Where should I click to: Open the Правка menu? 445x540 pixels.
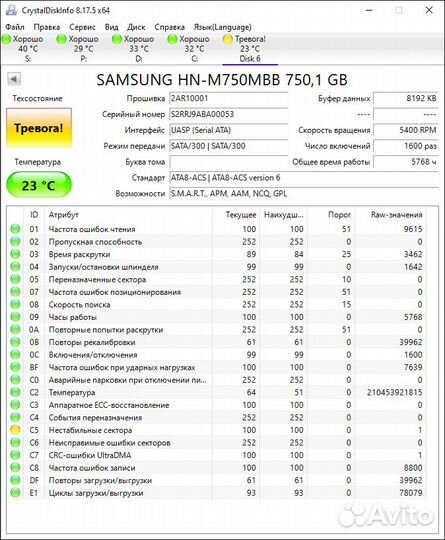click(x=47, y=27)
